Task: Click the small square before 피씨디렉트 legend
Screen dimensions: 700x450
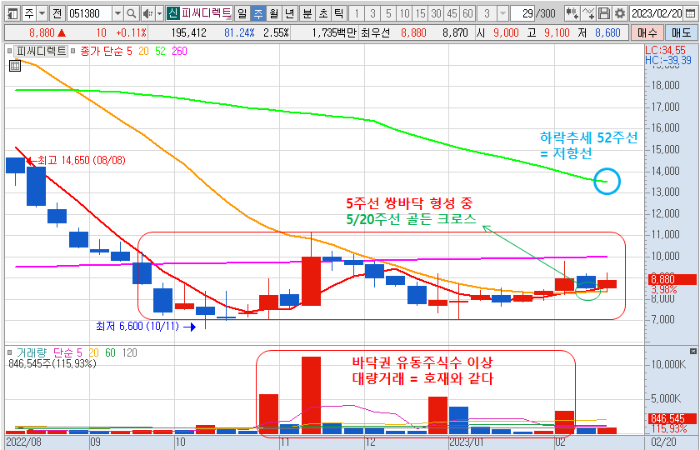Action: click(10, 51)
